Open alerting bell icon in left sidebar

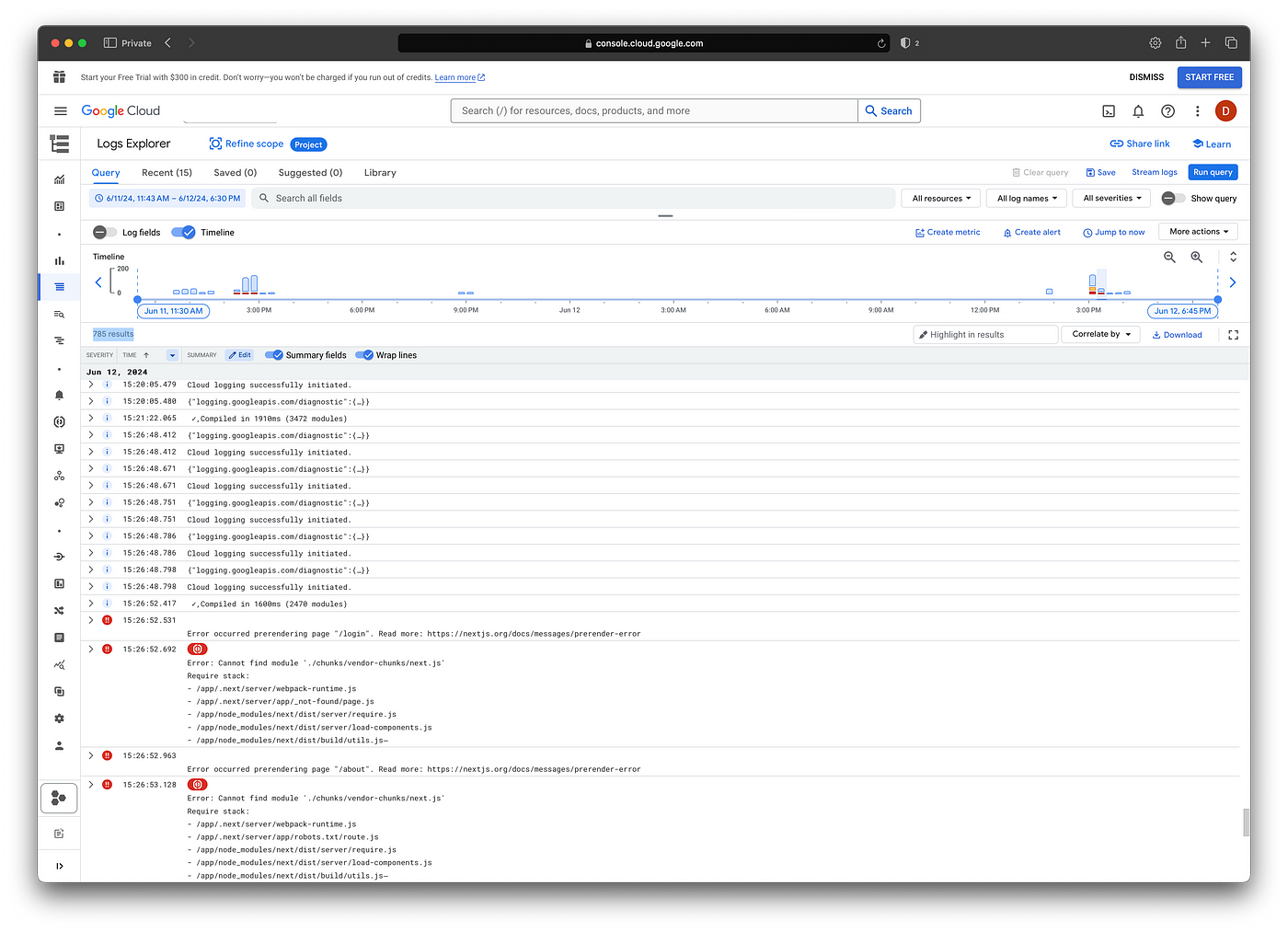(60, 395)
